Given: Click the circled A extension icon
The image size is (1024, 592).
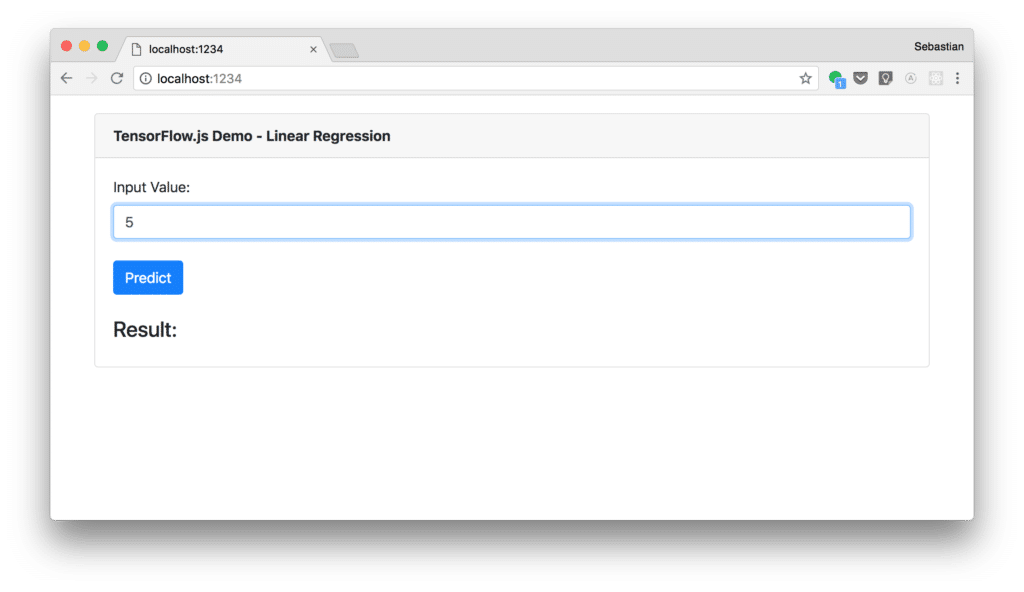Looking at the screenshot, I should tap(910, 78).
